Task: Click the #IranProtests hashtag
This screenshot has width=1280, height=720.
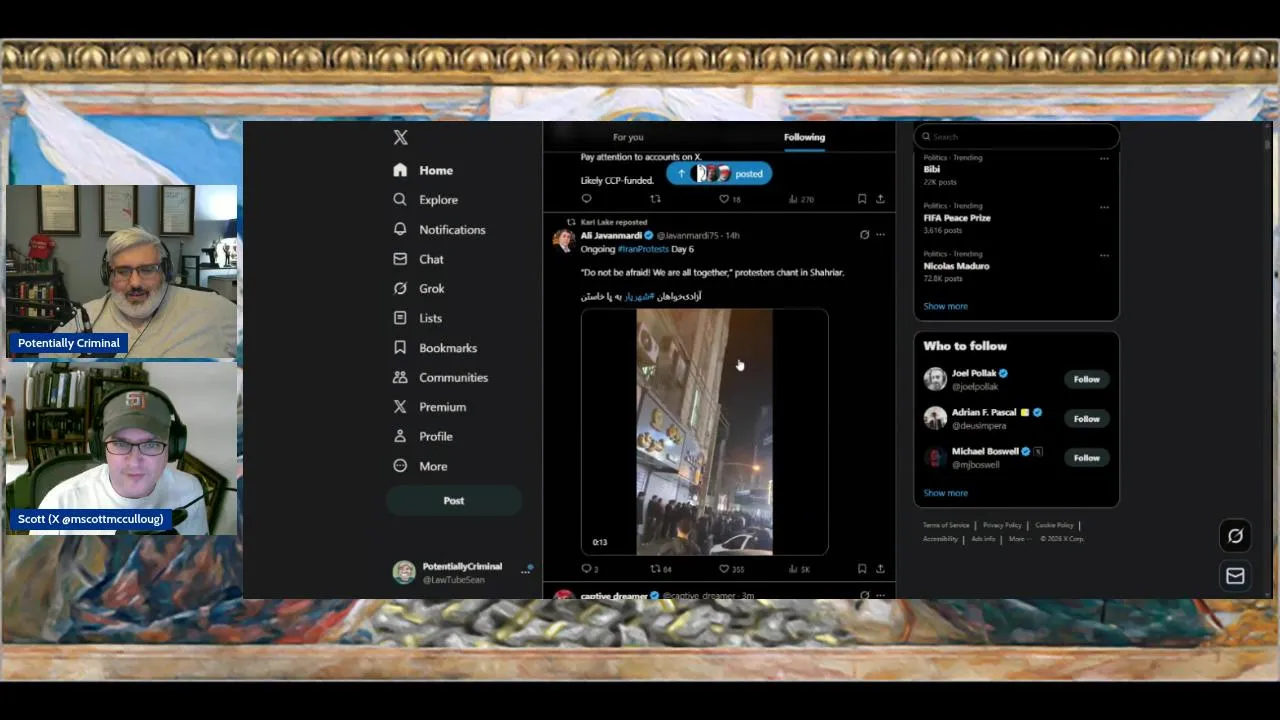Action: [x=643, y=249]
